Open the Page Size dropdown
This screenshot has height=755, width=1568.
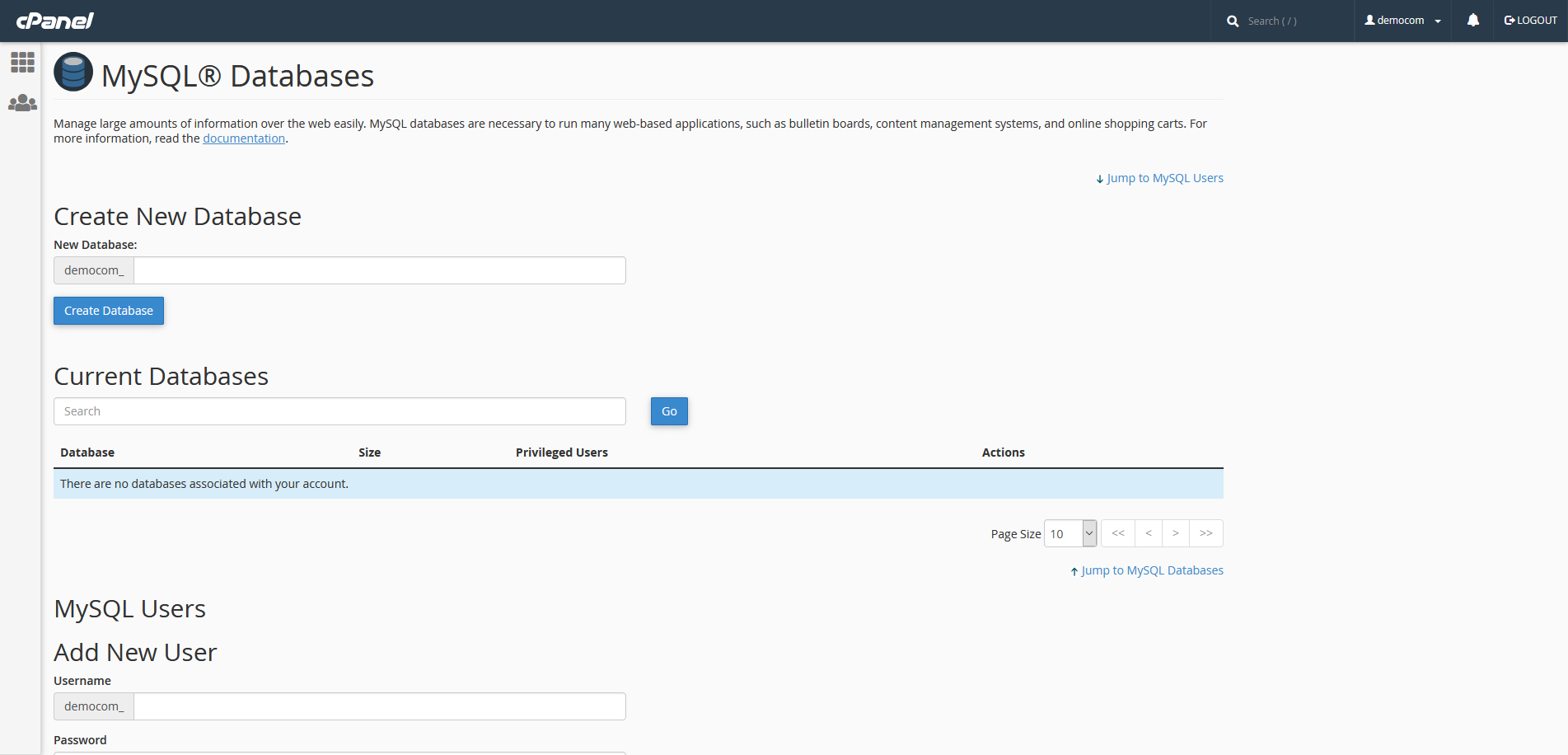(1070, 534)
